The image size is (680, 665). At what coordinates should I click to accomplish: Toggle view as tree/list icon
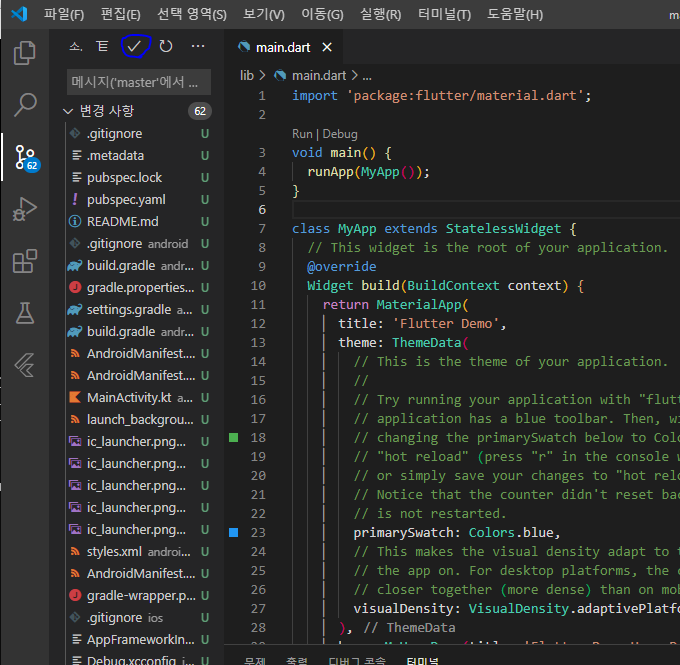click(x=102, y=46)
